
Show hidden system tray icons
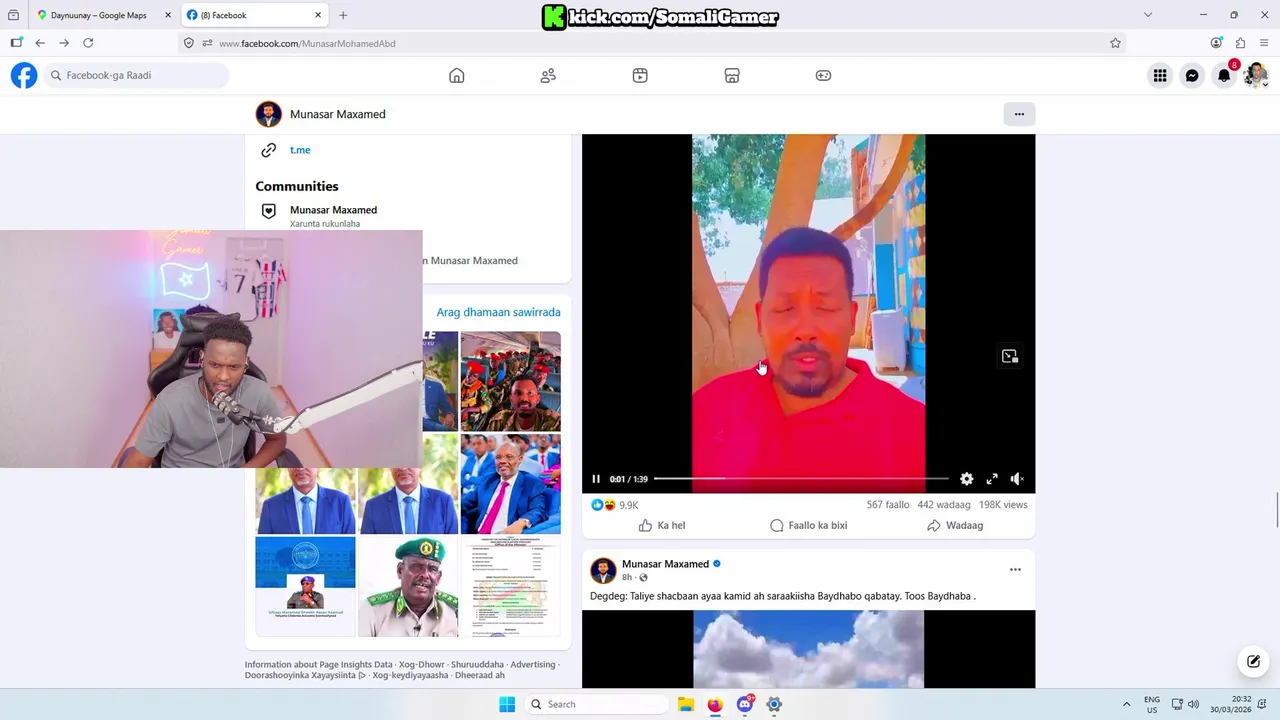pyautogui.click(x=1127, y=704)
